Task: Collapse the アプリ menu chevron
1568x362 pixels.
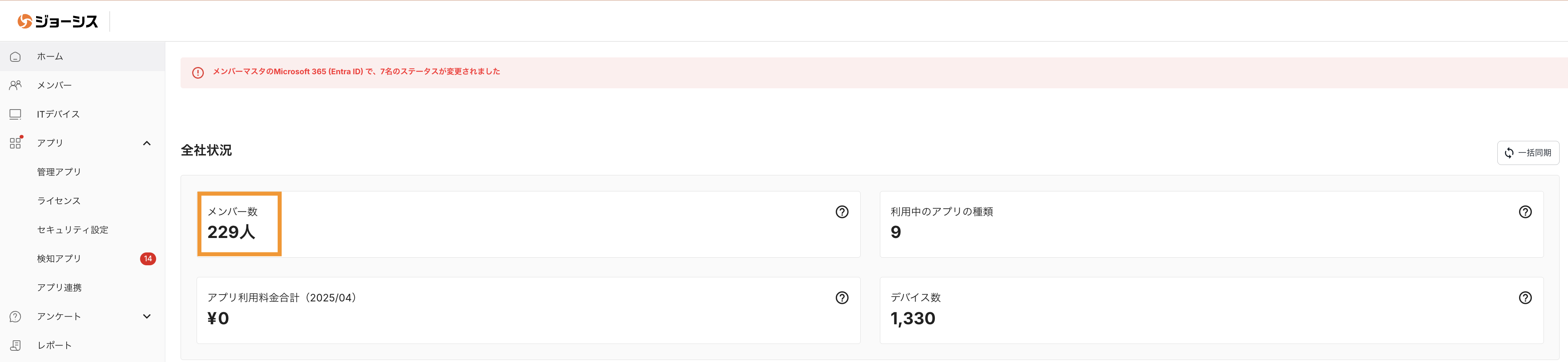Action: [x=147, y=143]
